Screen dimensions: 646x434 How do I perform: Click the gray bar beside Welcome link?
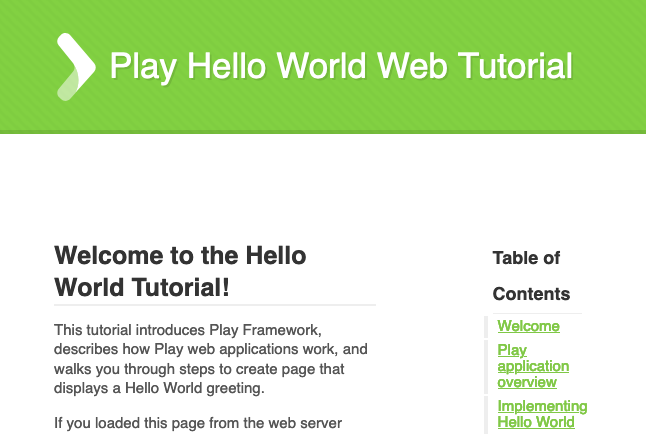486,327
